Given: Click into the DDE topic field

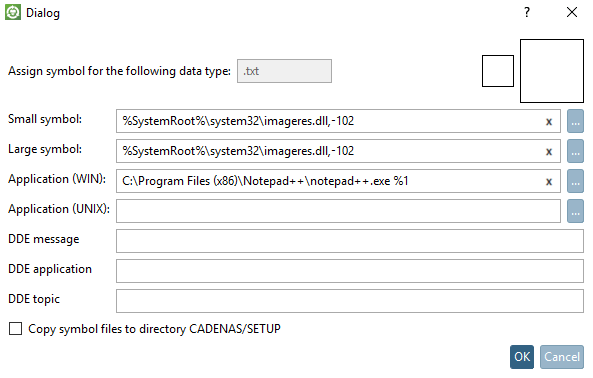Looking at the screenshot, I should click(x=350, y=301).
